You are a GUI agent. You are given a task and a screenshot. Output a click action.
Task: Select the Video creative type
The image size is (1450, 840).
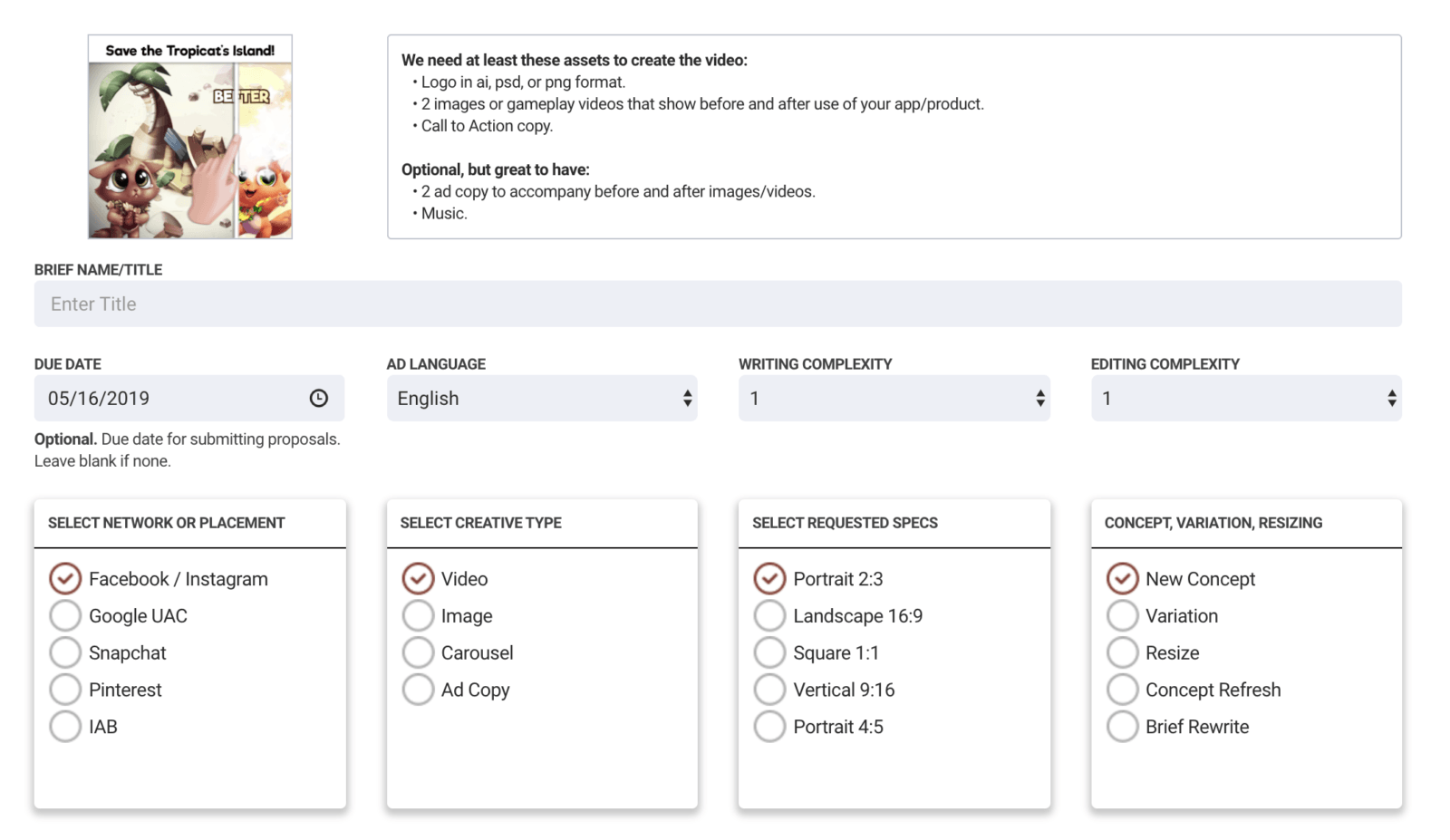pyautogui.click(x=418, y=578)
